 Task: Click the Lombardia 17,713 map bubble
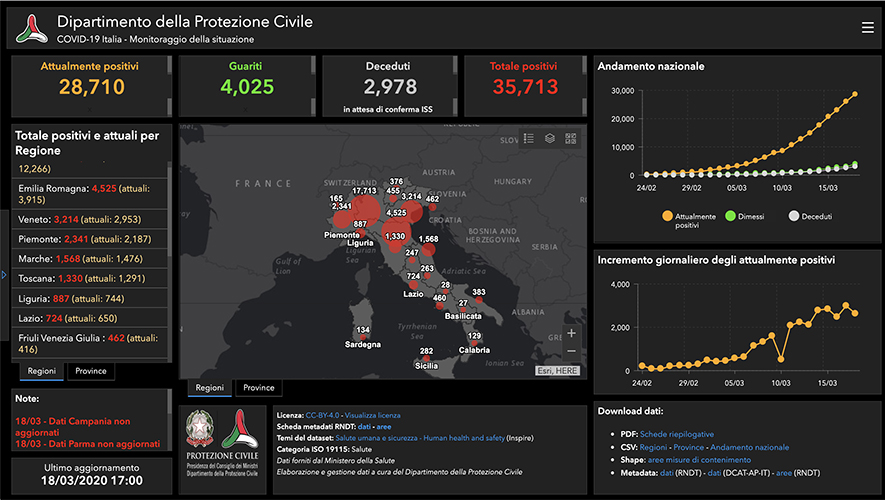pos(366,209)
